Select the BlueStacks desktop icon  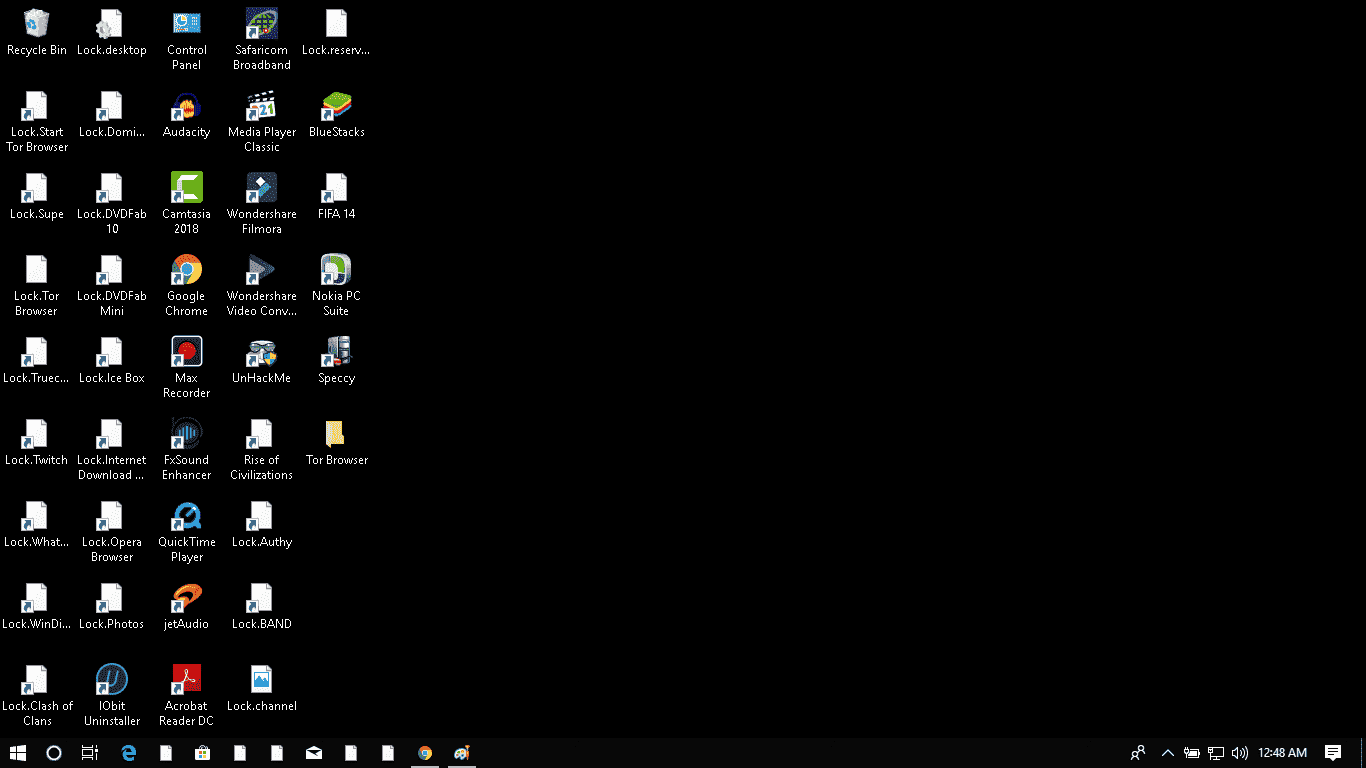coord(336,114)
